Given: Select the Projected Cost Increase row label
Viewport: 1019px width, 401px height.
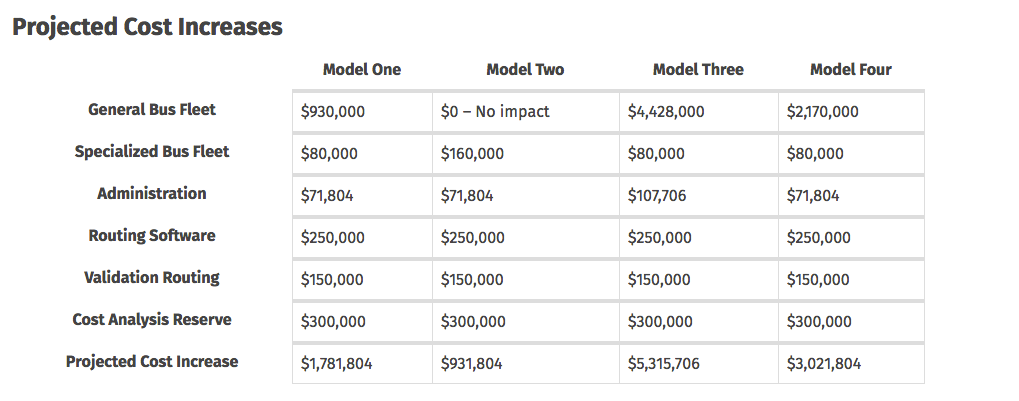Looking at the screenshot, I should [x=152, y=362].
